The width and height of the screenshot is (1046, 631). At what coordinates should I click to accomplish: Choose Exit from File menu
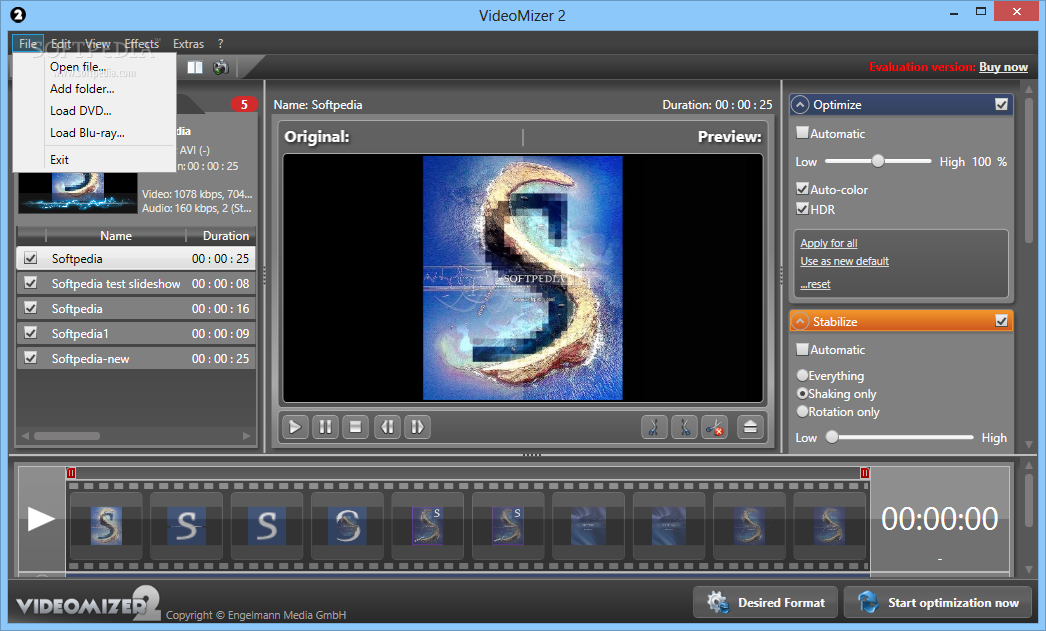point(94,159)
